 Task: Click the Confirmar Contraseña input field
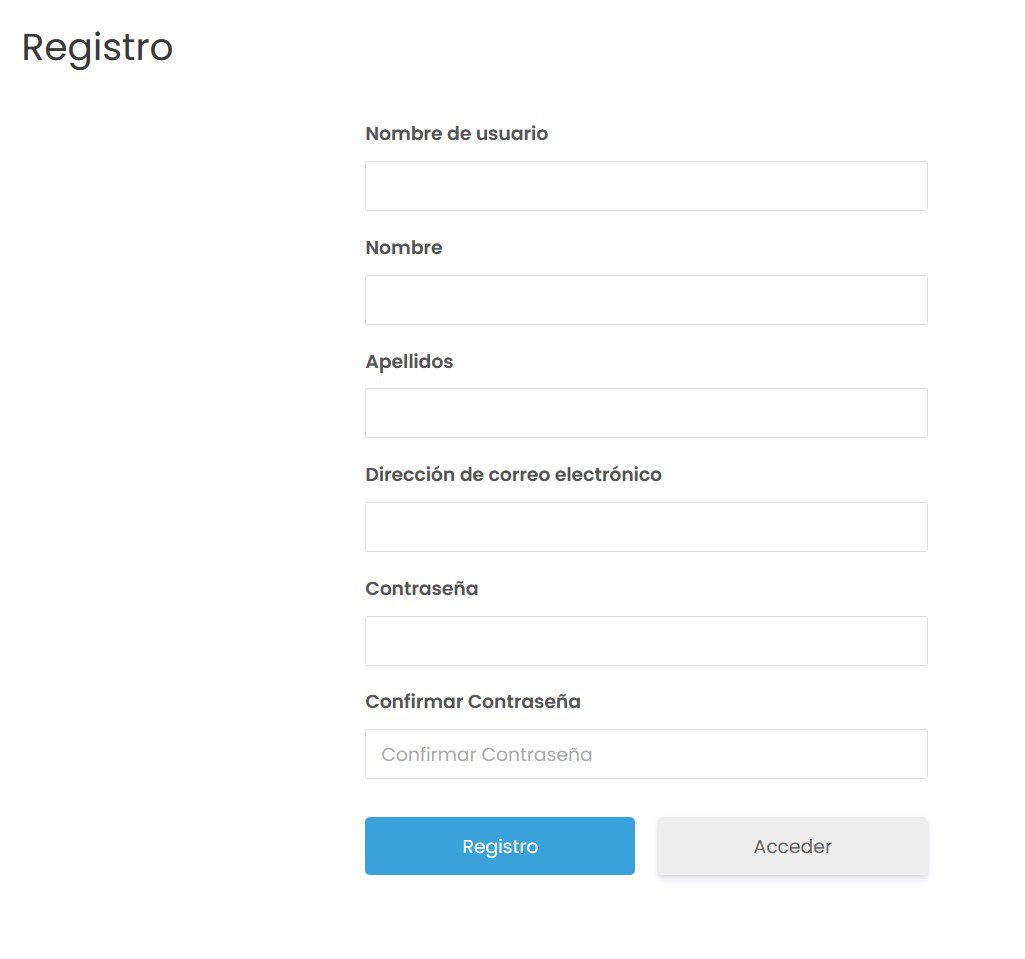click(x=646, y=754)
